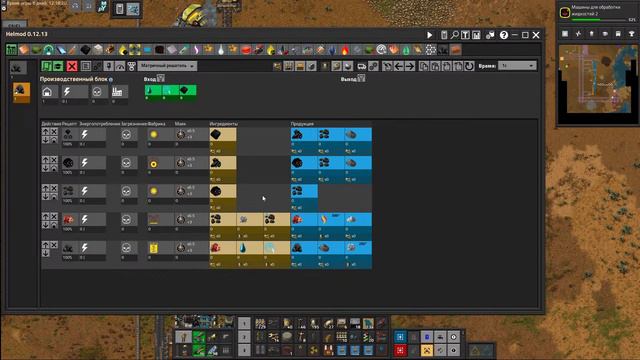Viewport: 640px width, 360px height.
Task: Click the blue water drop ingredient in last row
Action: (x=243, y=248)
